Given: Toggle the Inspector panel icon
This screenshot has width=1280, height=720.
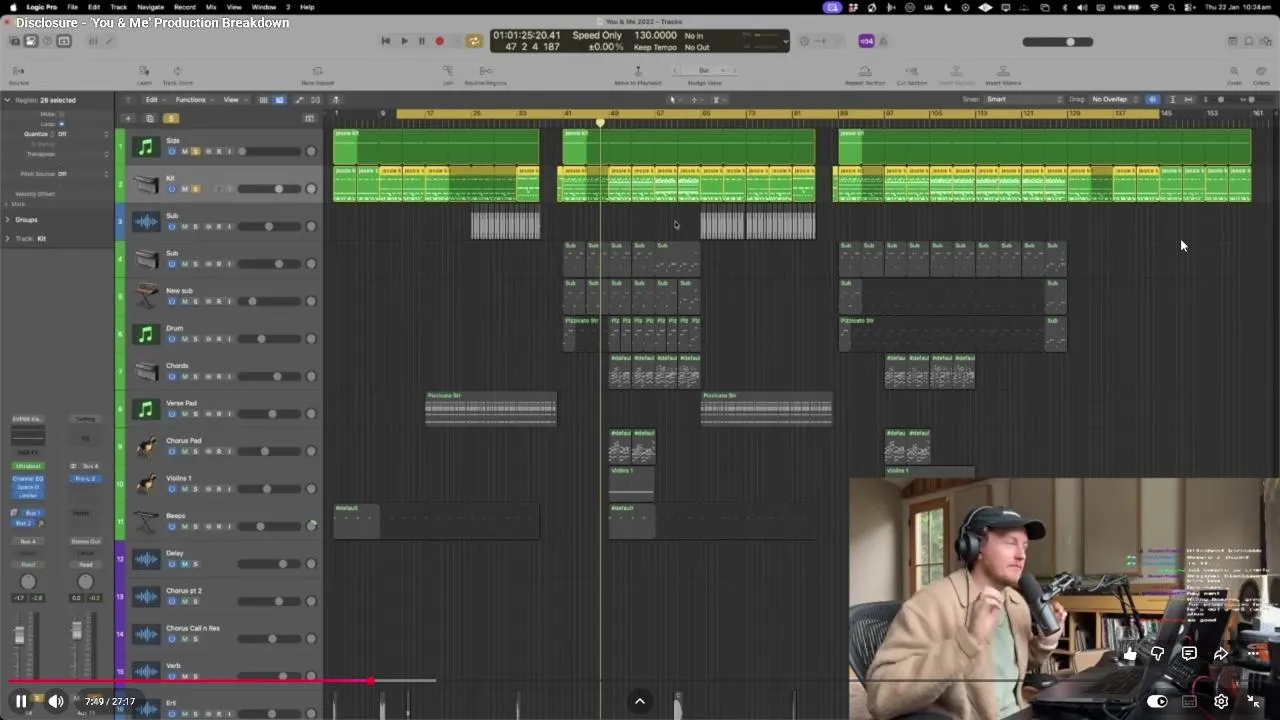Looking at the screenshot, I should click(x=31, y=41).
